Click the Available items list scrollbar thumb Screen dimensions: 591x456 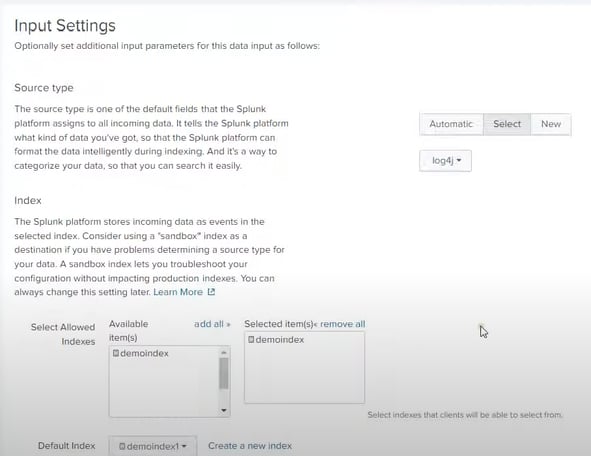pos(224,373)
